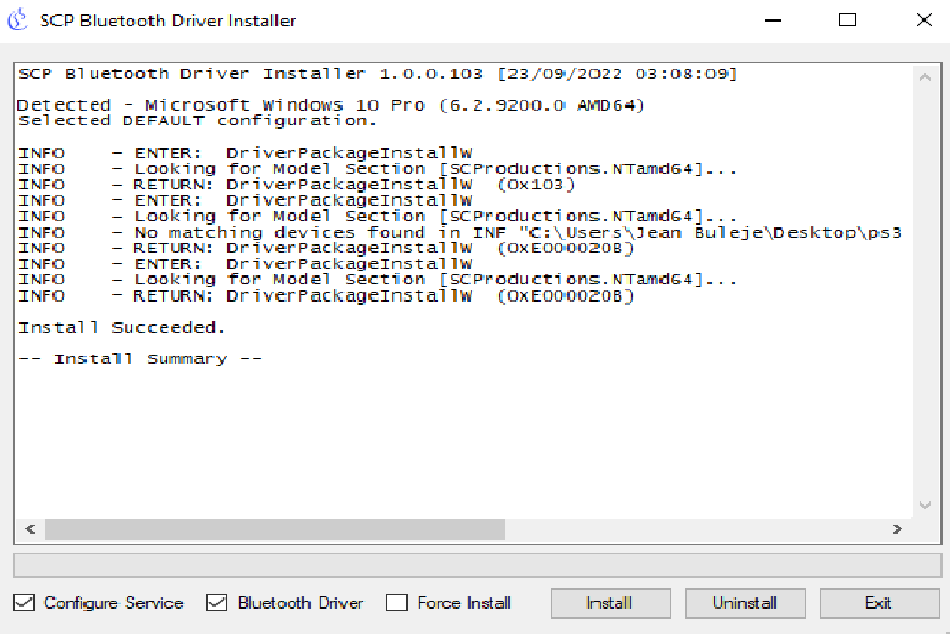Click the 'Detected - Microsoft Windows 10 Pro' line
This screenshot has width=950, height=634.
[x=331, y=105]
